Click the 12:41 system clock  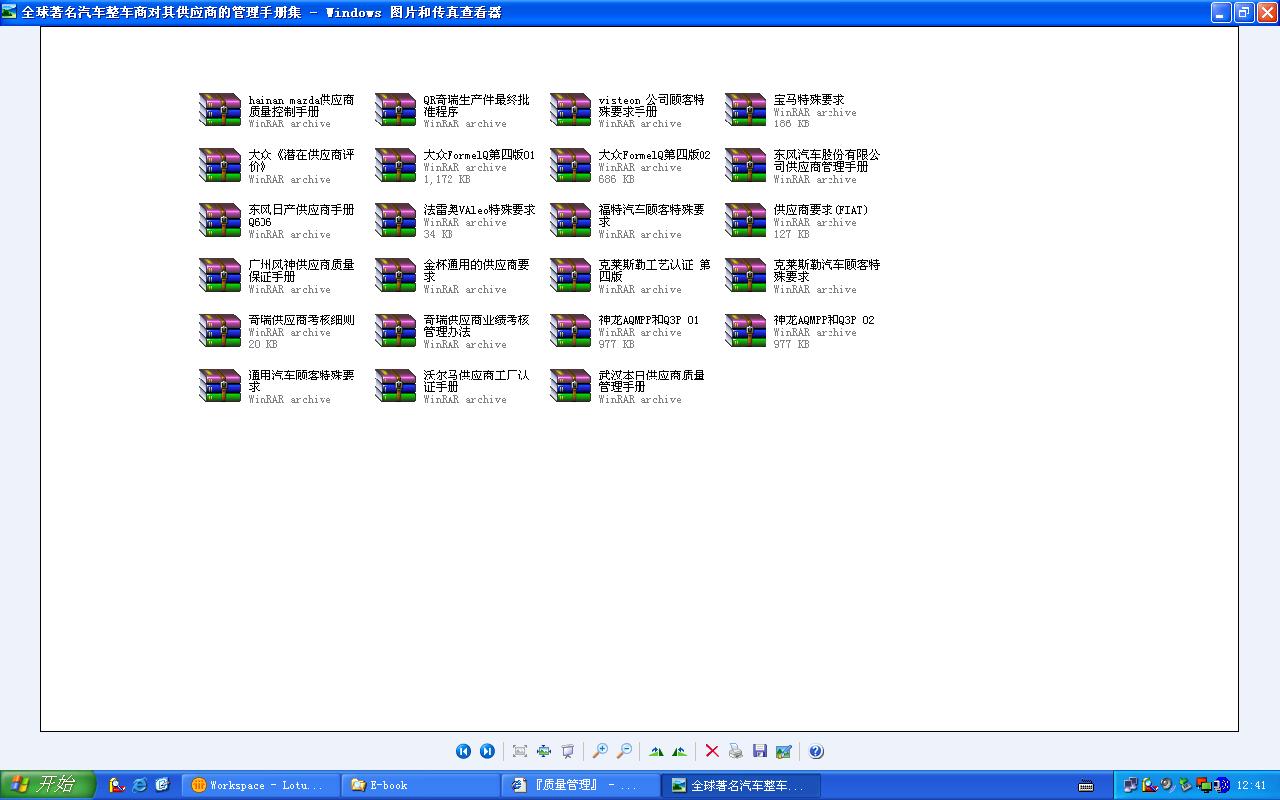tap(1251, 786)
